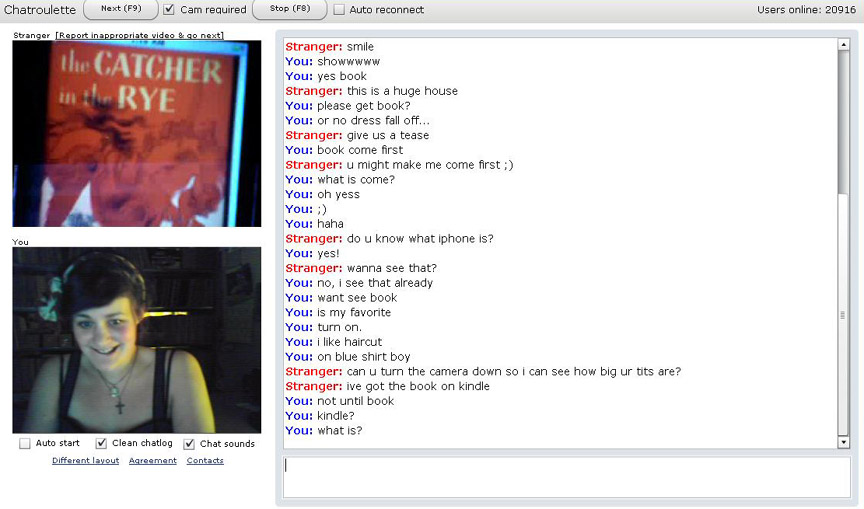Click the chat scrollbar down arrow

coord(843,442)
